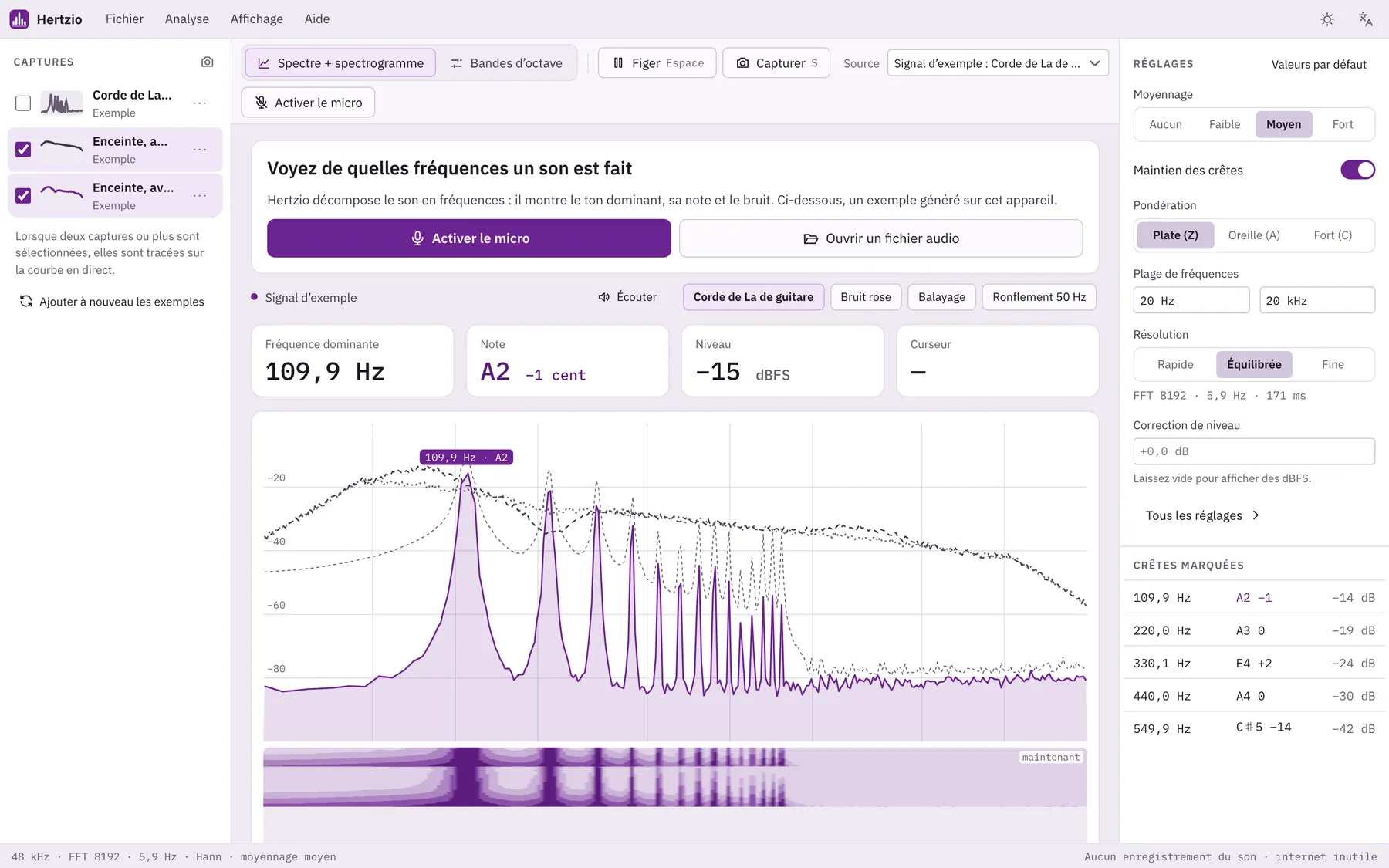Open options dots for Enceinte, av... capture

[x=200, y=195]
